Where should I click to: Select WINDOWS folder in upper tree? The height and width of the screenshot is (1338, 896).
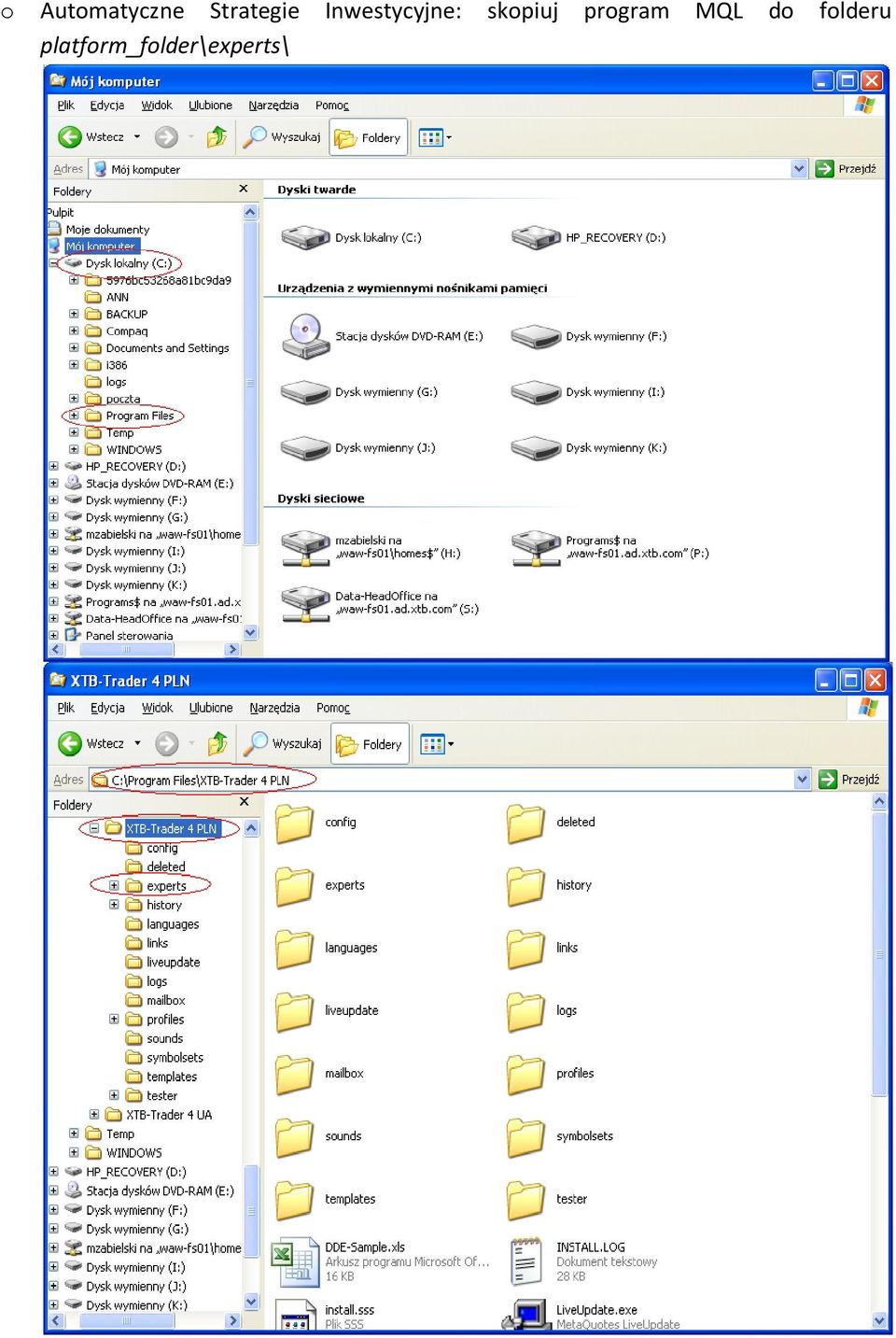(133, 449)
